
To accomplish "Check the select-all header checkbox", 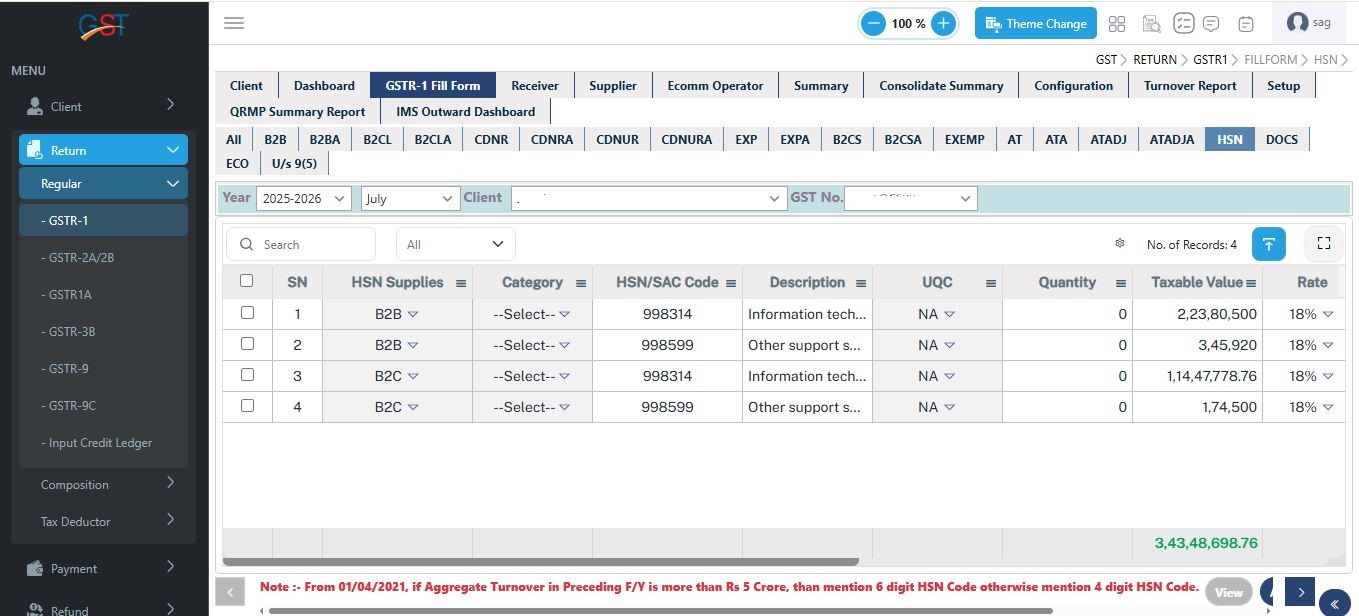I will 247,281.
